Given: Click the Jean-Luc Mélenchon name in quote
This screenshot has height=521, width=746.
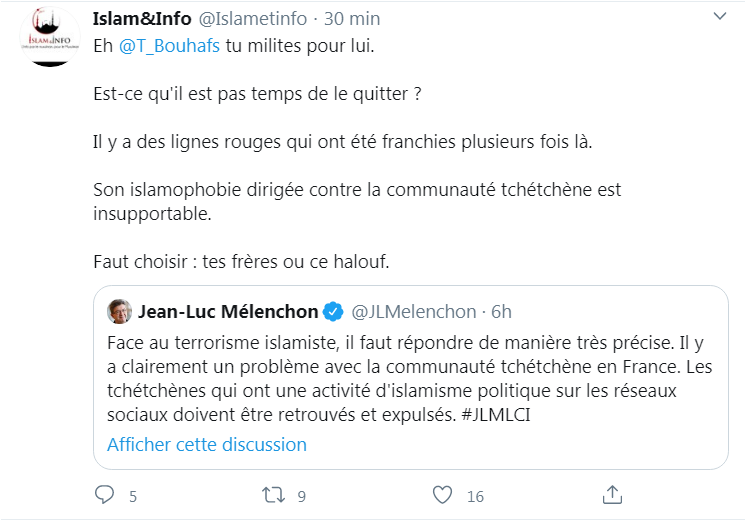Looking at the screenshot, I should (227, 311).
